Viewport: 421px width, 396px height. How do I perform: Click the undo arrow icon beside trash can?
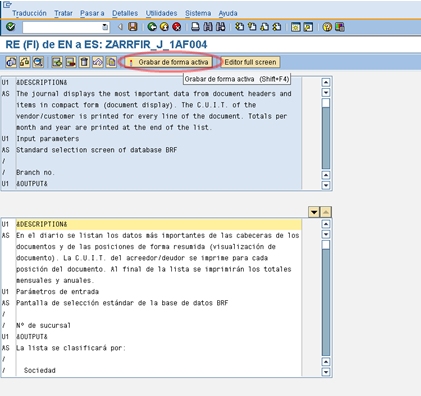[x=98, y=62]
